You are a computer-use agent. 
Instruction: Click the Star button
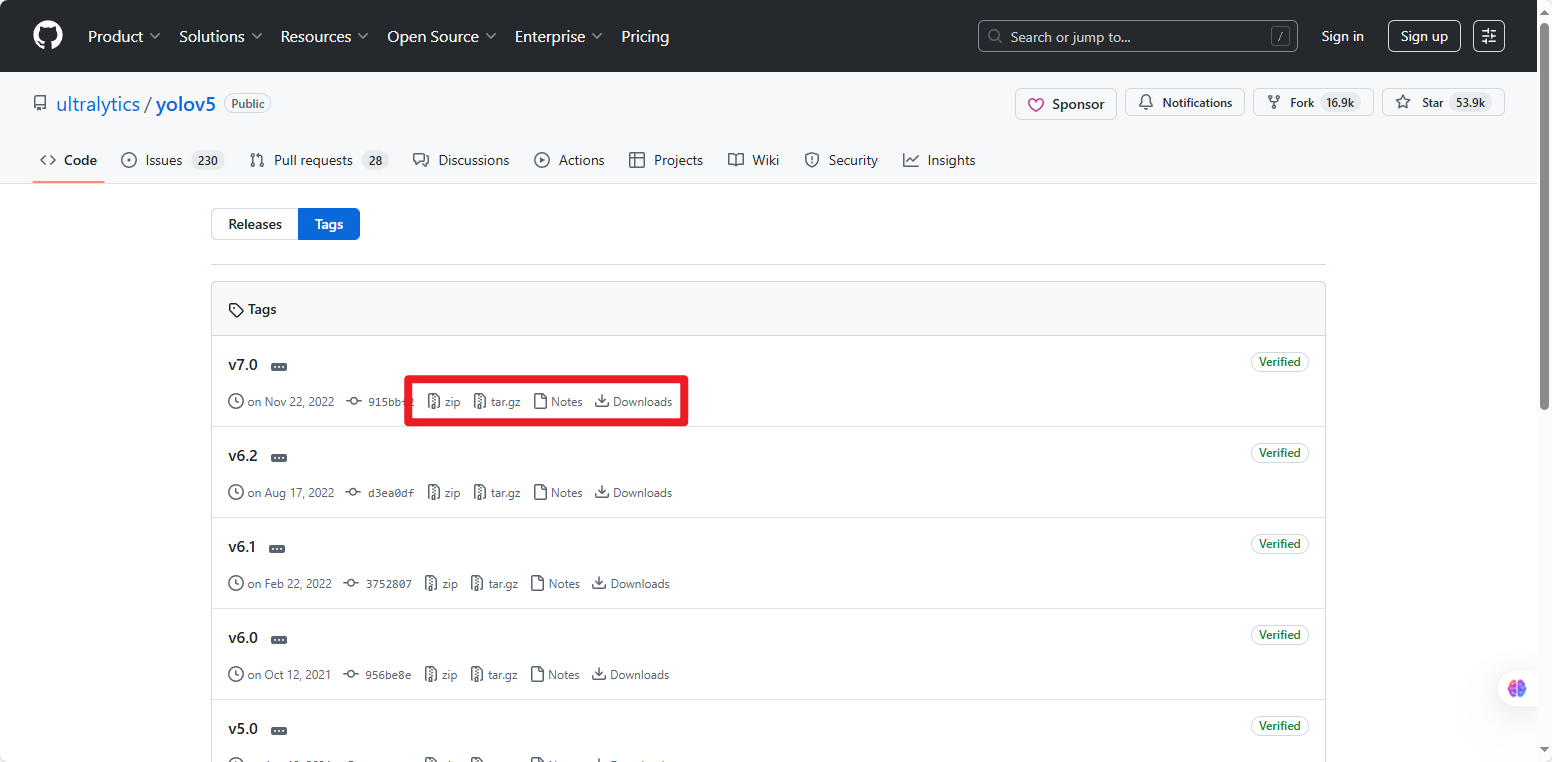[x=1443, y=102]
